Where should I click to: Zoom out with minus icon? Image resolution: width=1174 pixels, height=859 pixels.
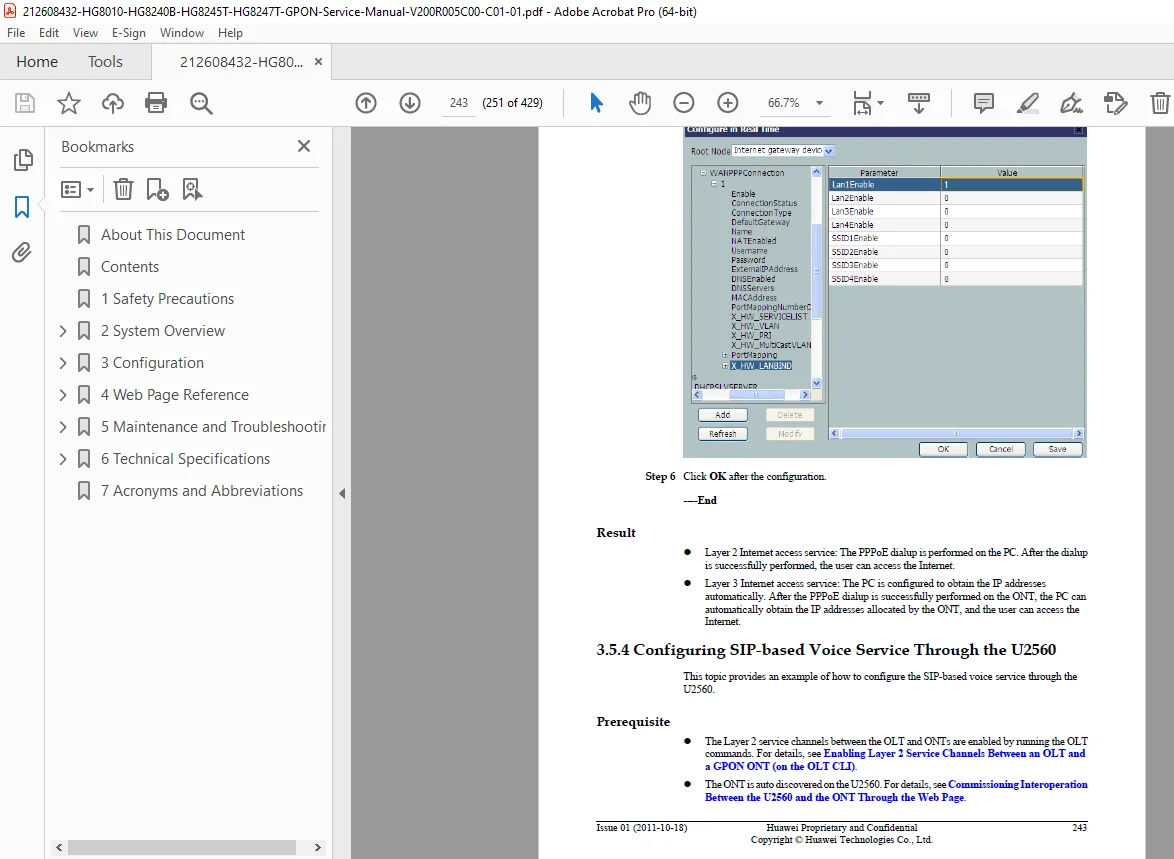point(684,103)
